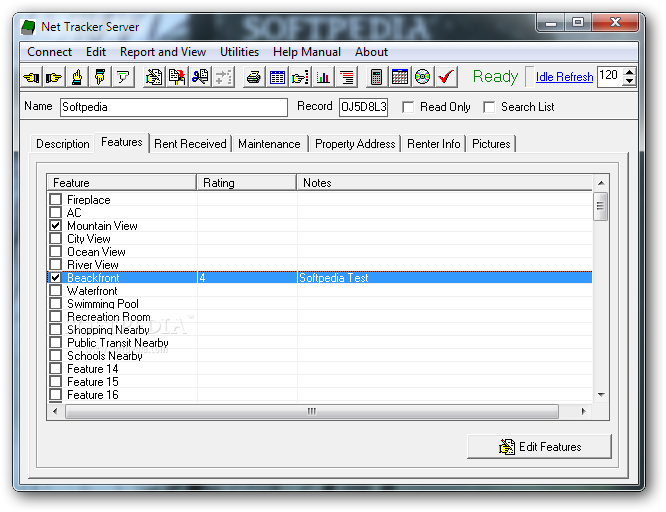Image resolution: width=666 pixels, height=512 pixels.
Task: Toggle the Read Only checkbox
Action: click(x=408, y=107)
